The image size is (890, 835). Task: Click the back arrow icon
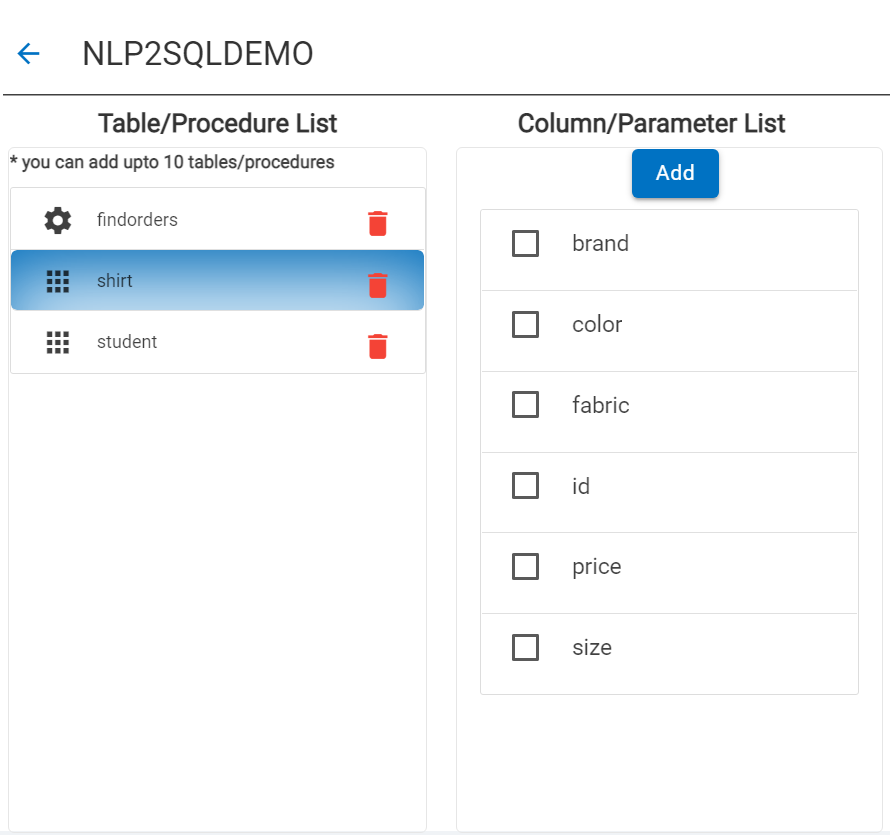coord(28,54)
